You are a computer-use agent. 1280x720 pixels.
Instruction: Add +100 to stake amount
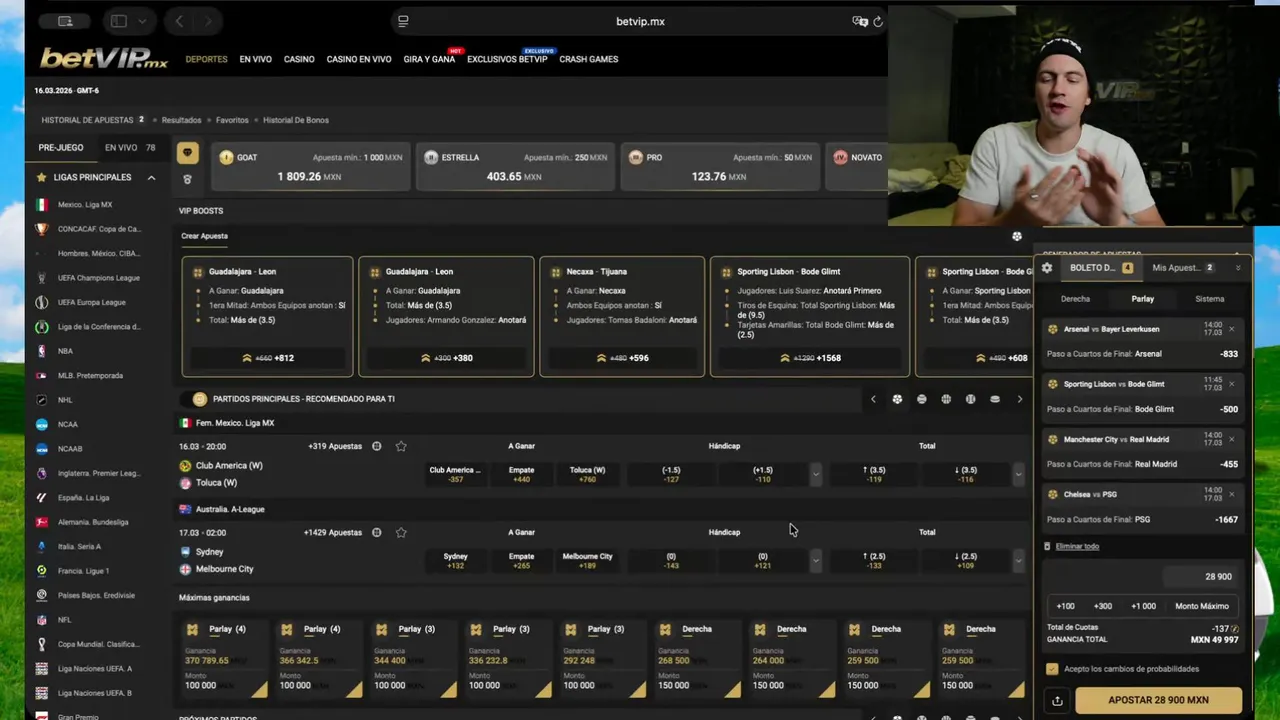coord(1065,606)
